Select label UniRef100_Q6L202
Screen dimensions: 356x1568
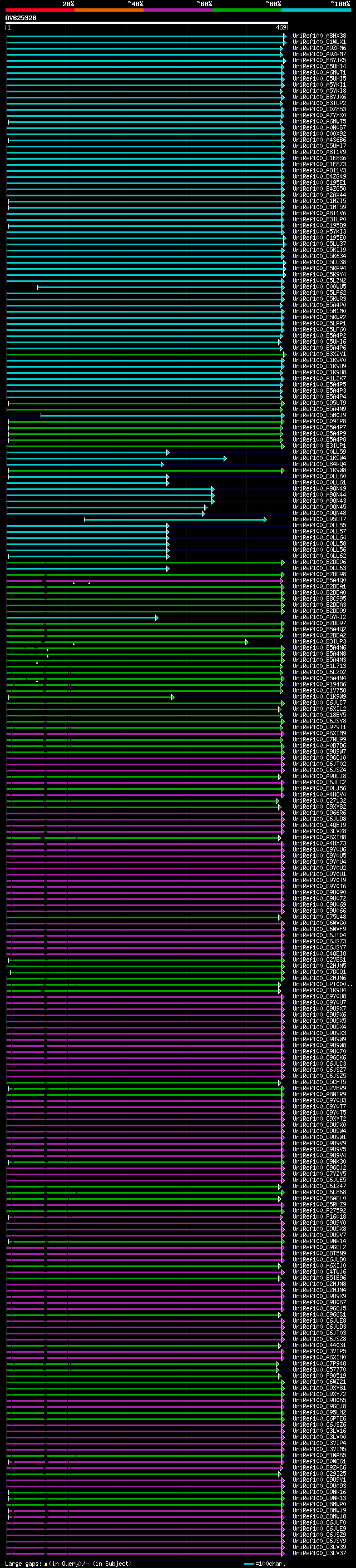319,672
